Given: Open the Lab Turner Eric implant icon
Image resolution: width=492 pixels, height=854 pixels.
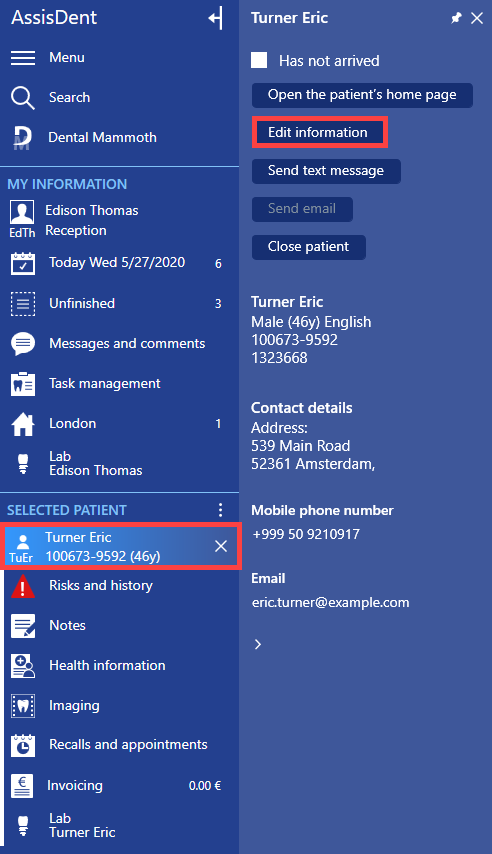Looking at the screenshot, I should point(23,826).
